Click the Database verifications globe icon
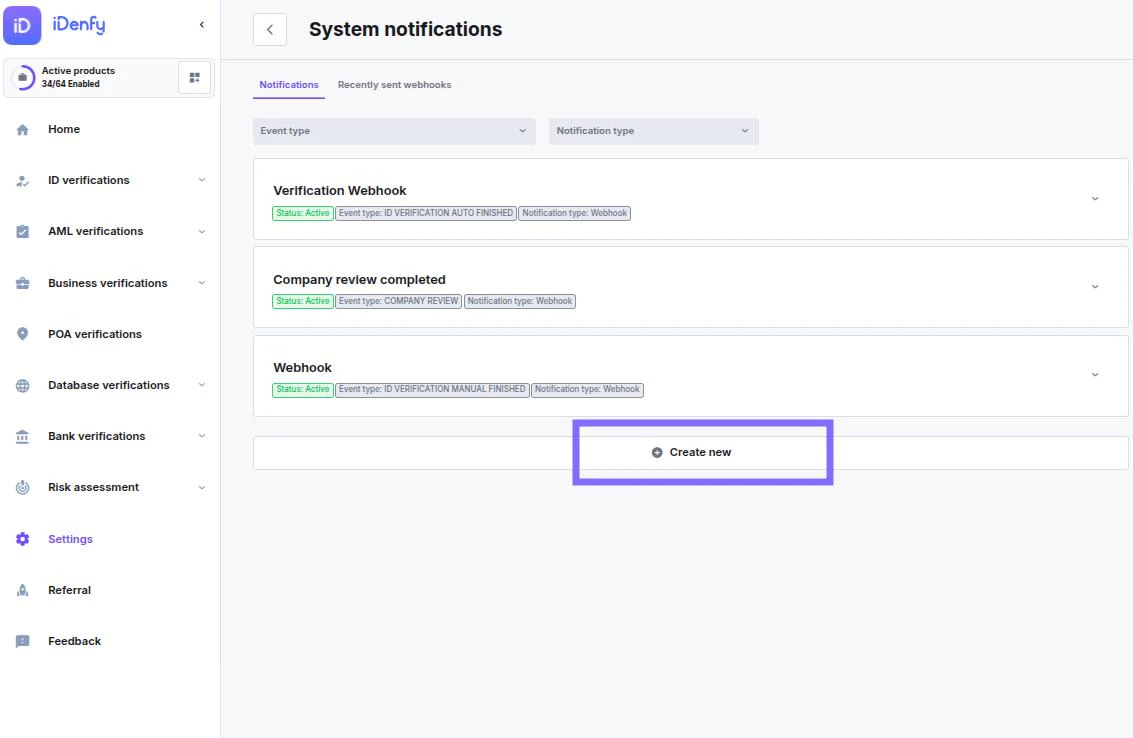 pyautogui.click(x=22, y=385)
